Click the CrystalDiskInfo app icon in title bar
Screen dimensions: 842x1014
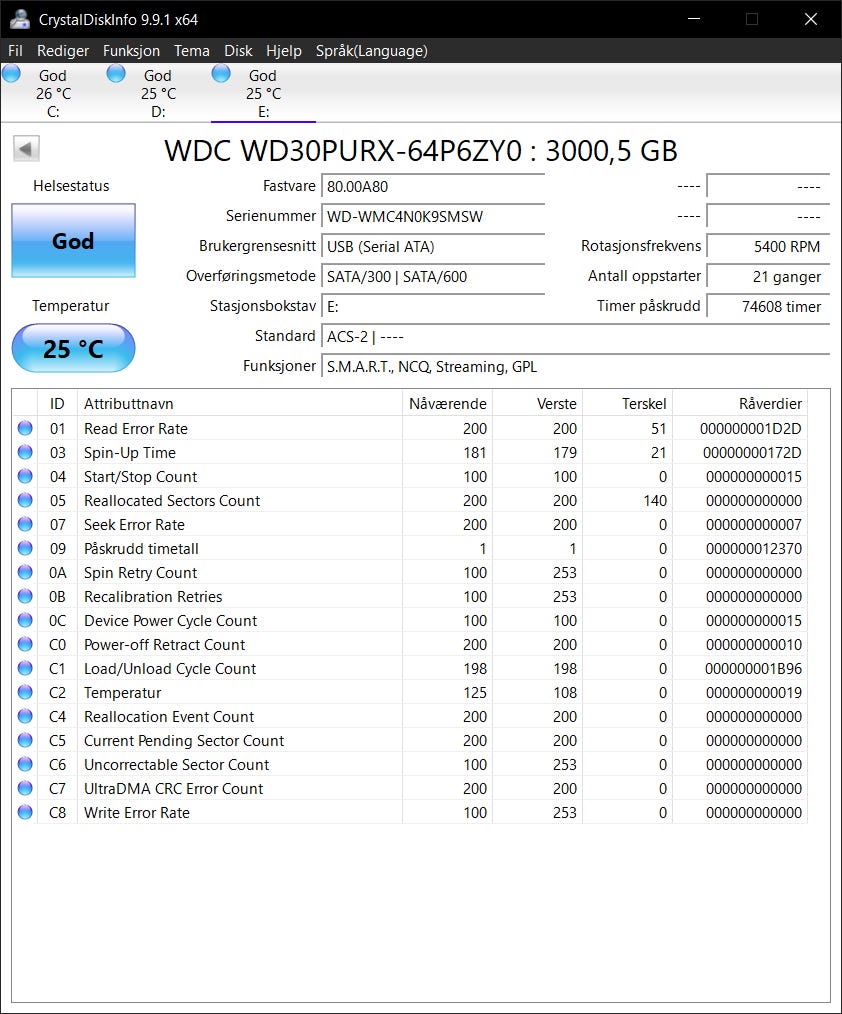19,19
